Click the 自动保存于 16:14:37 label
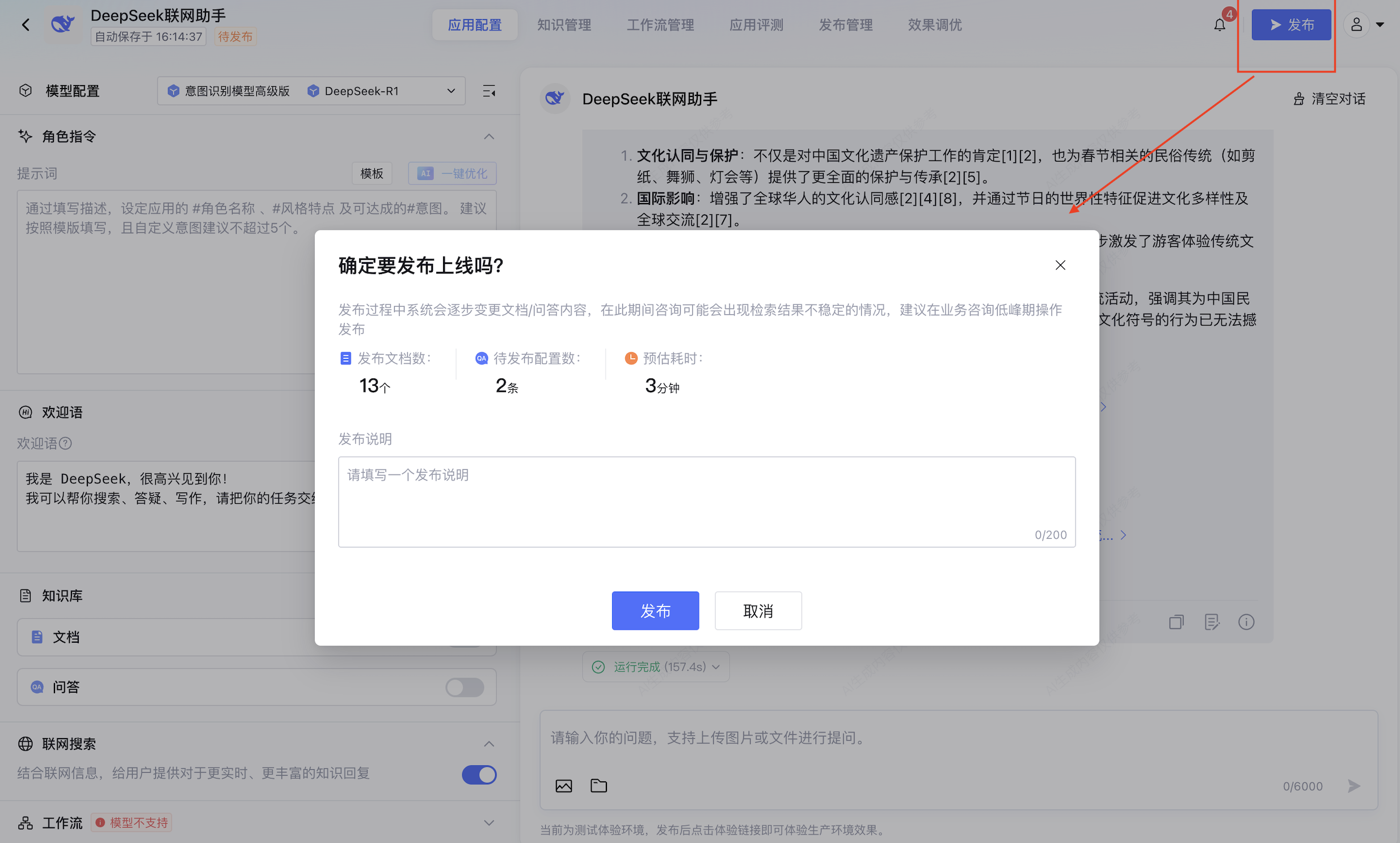Image resolution: width=1400 pixels, height=843 pixels. click(x=148, y=37)
